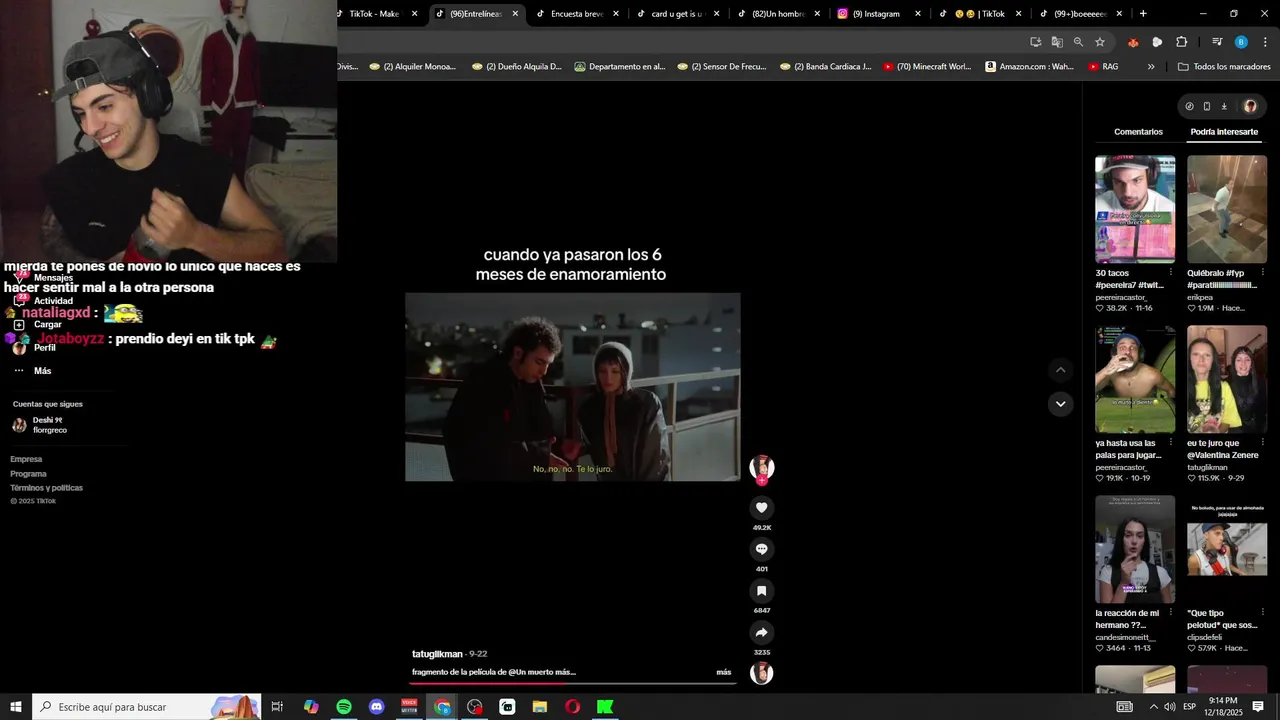Viewport: 1280px width, 720px height.
Task: Open Spotify from taskbar
Action: pyautogui.click(x=344, y=707)
